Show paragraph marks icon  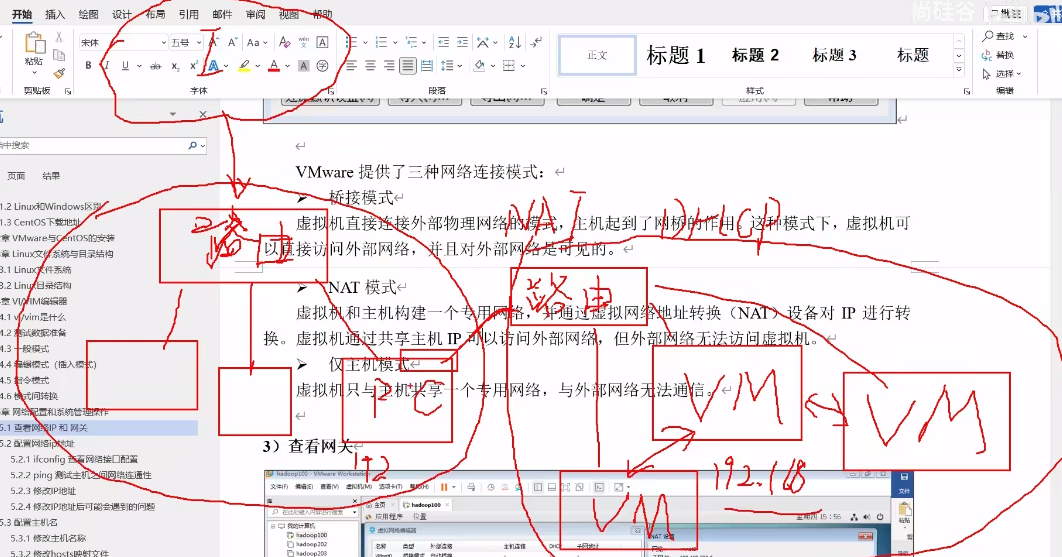tap(536, 42)
